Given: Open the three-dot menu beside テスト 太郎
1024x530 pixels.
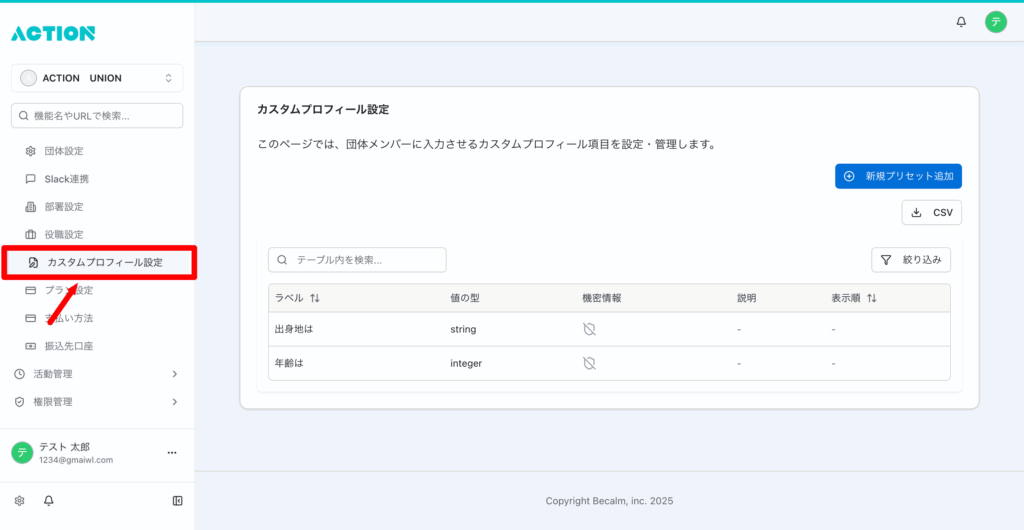Looking at the screenshot, I should coord(171,453).
